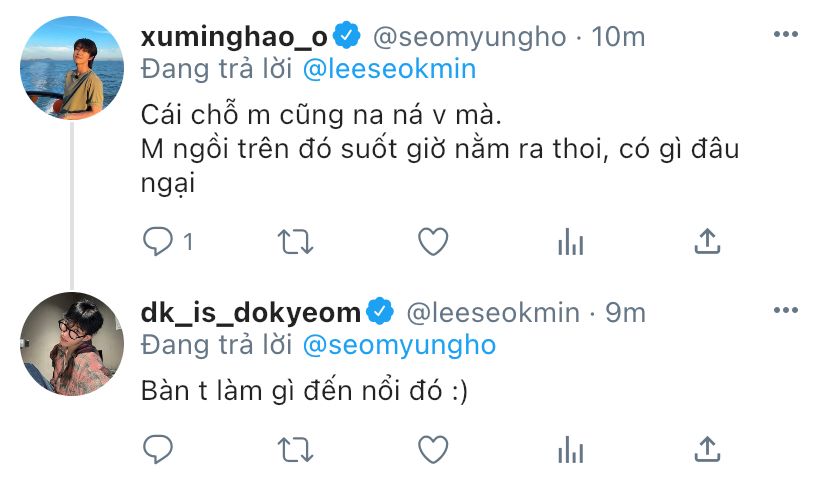Image resolution: width=828 pixels, height=481 pixels.
Task: Reply to xuminghao_o's tweet
Action: click(158, 241)
